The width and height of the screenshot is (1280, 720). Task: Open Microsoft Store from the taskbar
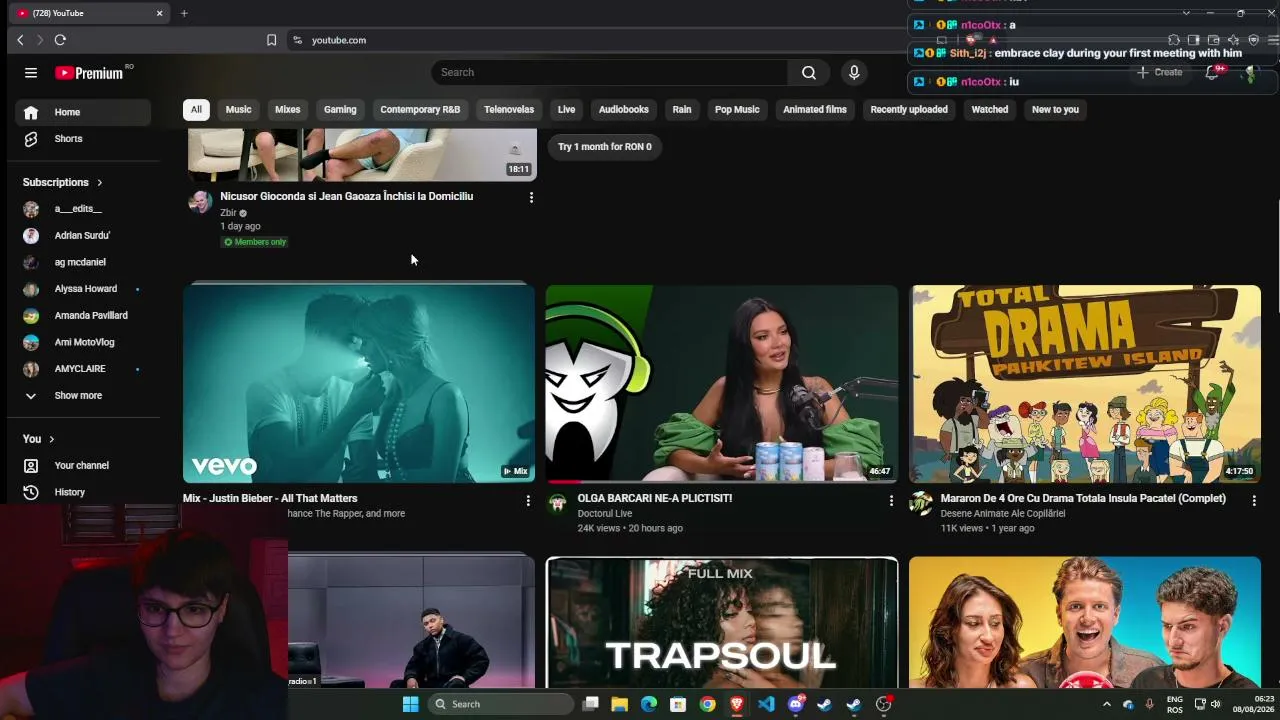(x=678, y=704)
